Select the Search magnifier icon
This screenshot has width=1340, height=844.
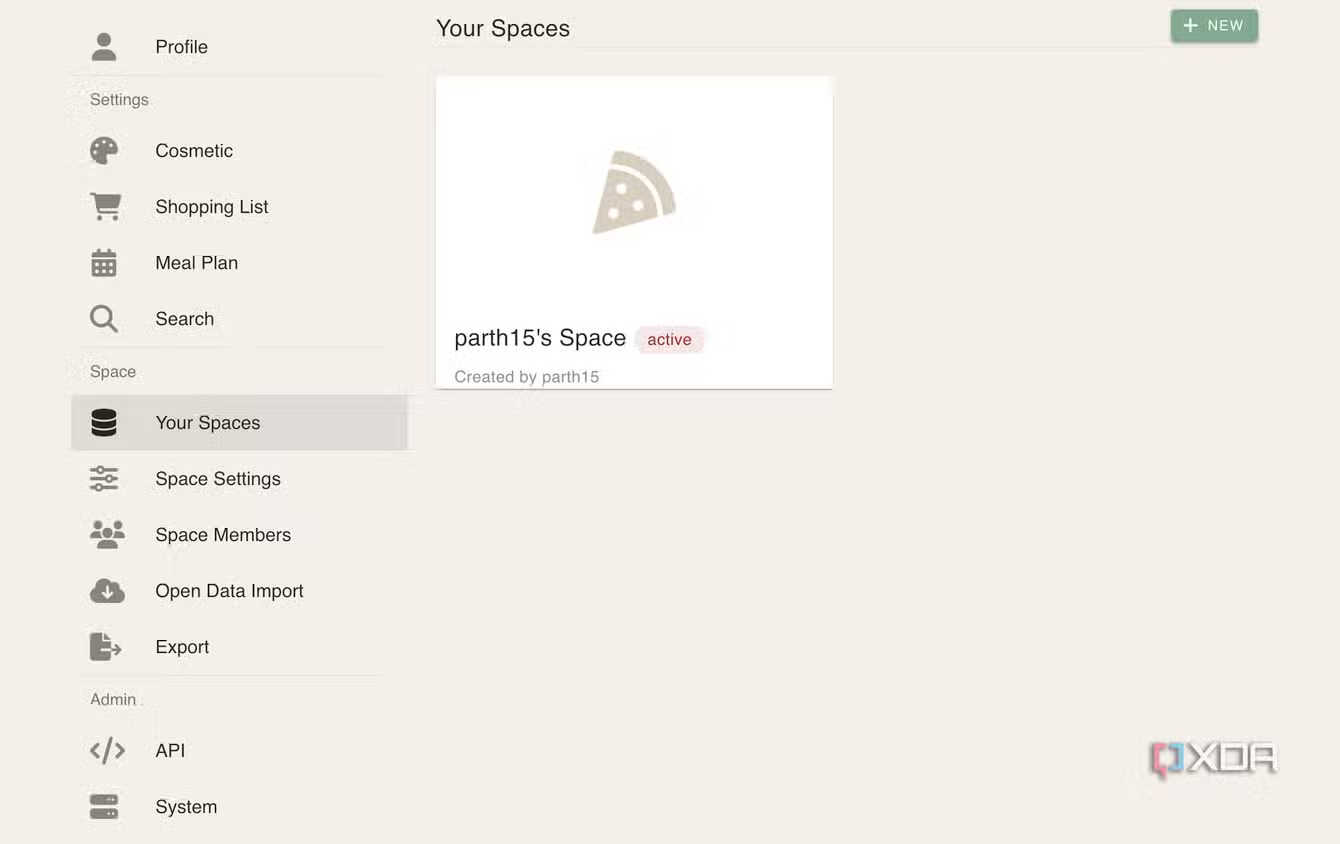pyautogui.click(x=104, y=319)
